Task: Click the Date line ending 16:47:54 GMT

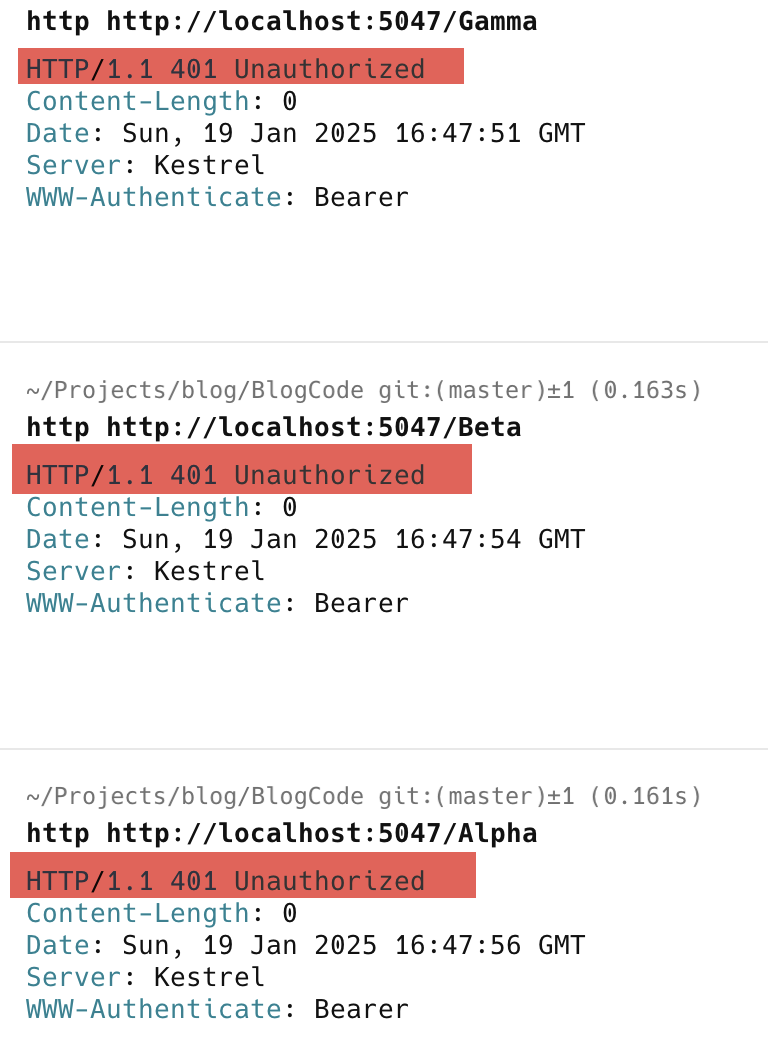Action: point(305,539)
